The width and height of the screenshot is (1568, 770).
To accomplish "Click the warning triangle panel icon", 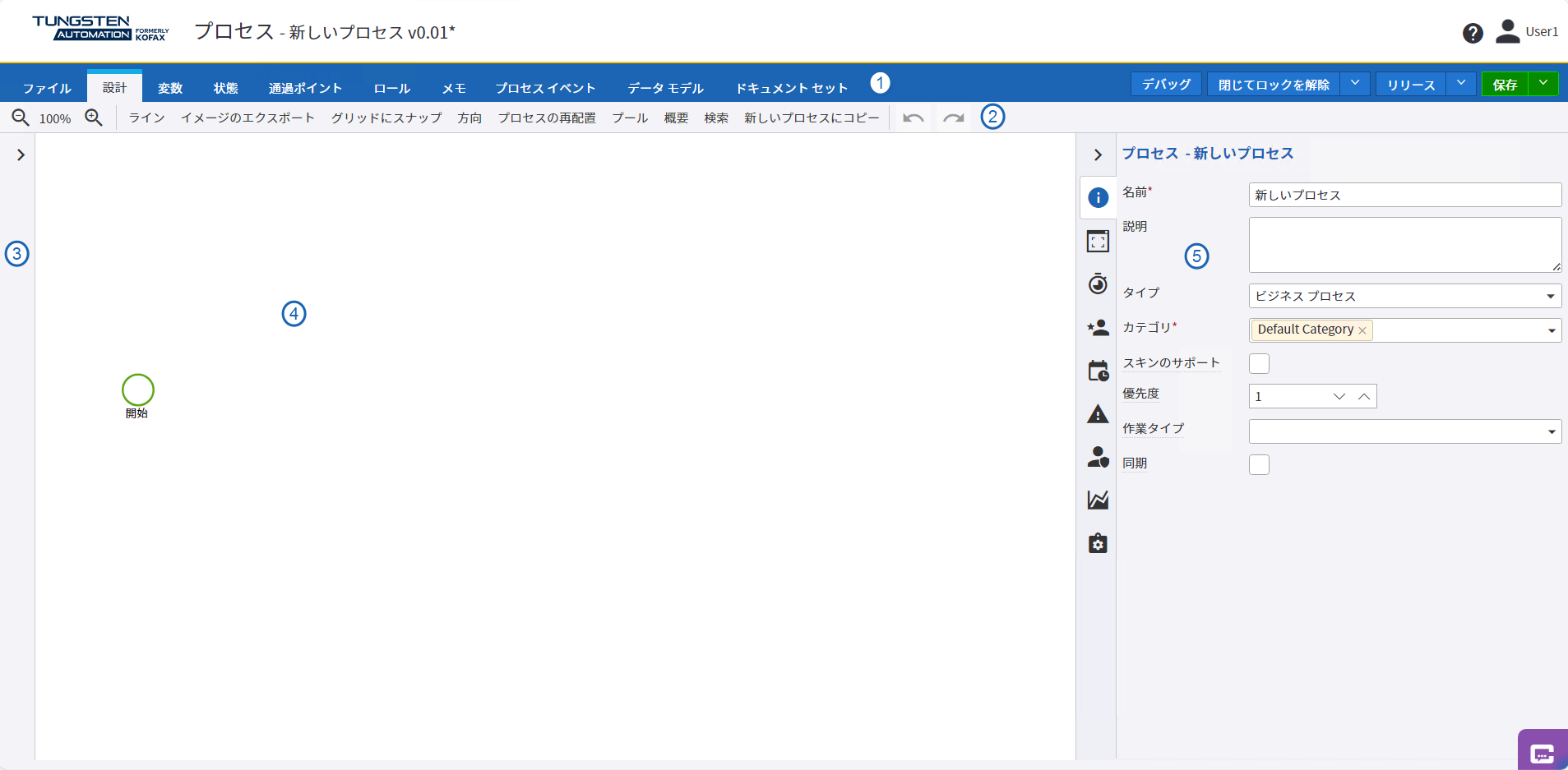I will [x=1098, y=414].
